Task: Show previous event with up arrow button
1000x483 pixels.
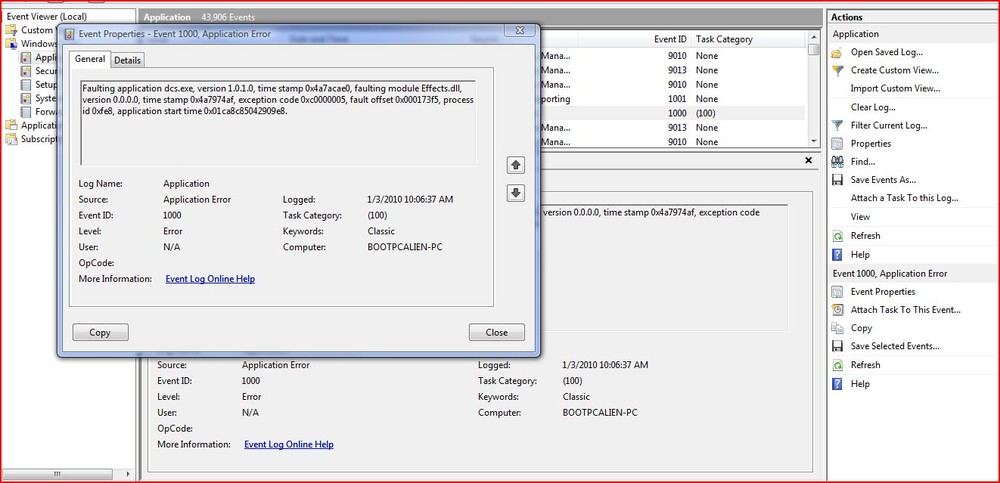Action: click(515, 165)
